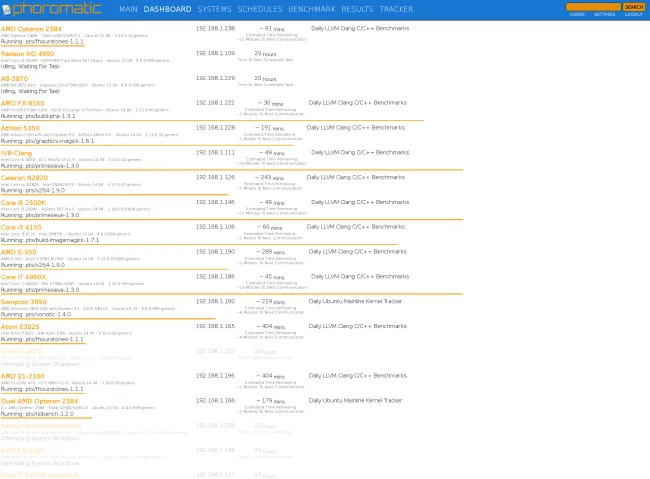Click the search input field
Screen dimensions: 650x479
(593, 7)
